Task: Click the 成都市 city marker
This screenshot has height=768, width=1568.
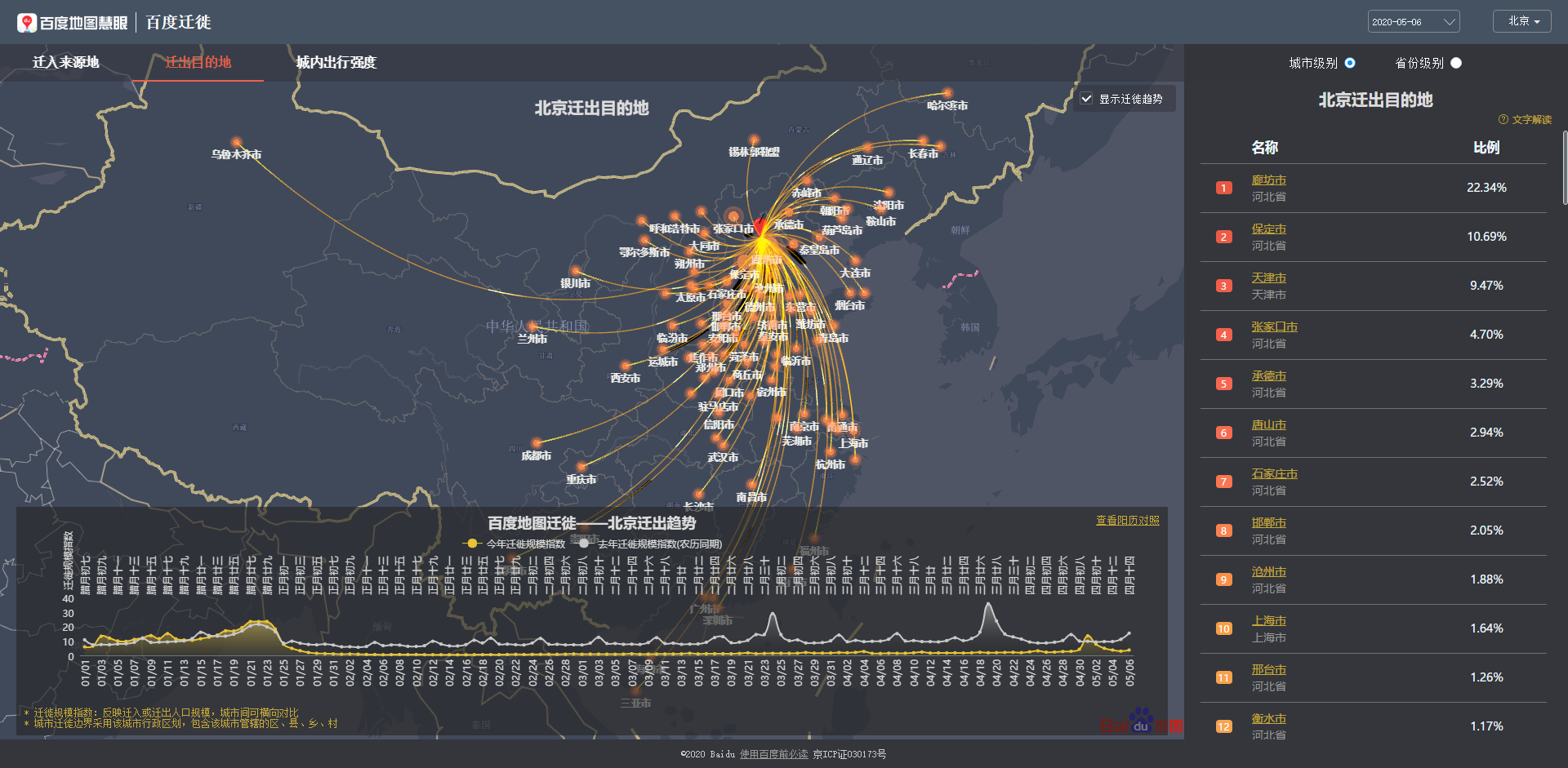Action: pyautogui.click(x=537, y=443)
